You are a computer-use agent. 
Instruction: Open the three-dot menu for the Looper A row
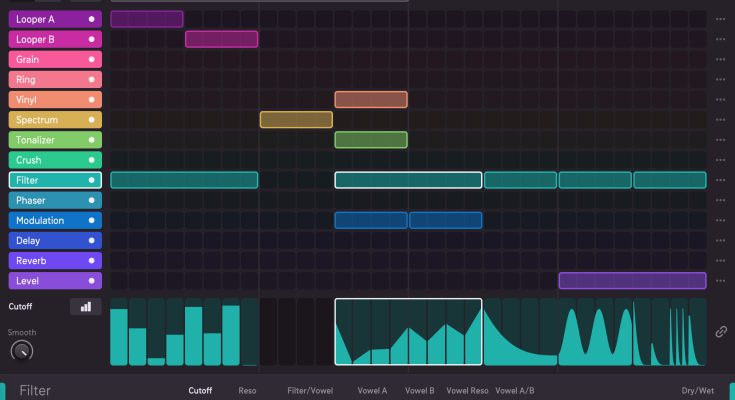coord(720,19)
